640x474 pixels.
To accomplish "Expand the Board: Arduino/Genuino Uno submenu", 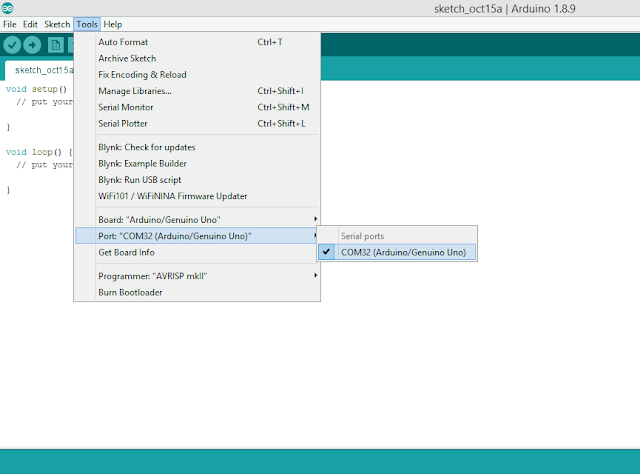I will pos(197,220).
